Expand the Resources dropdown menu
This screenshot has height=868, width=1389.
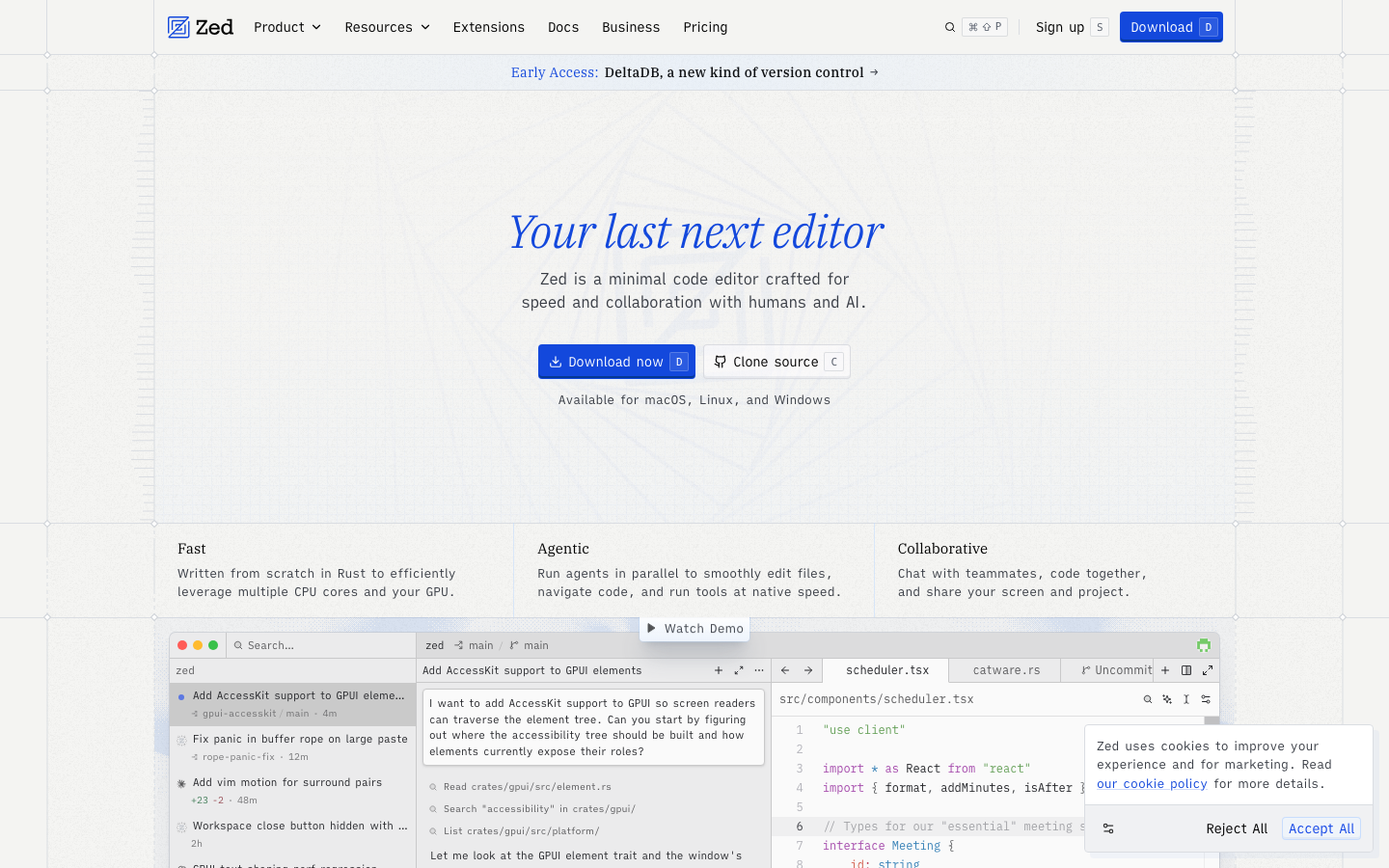coord(387,27)
